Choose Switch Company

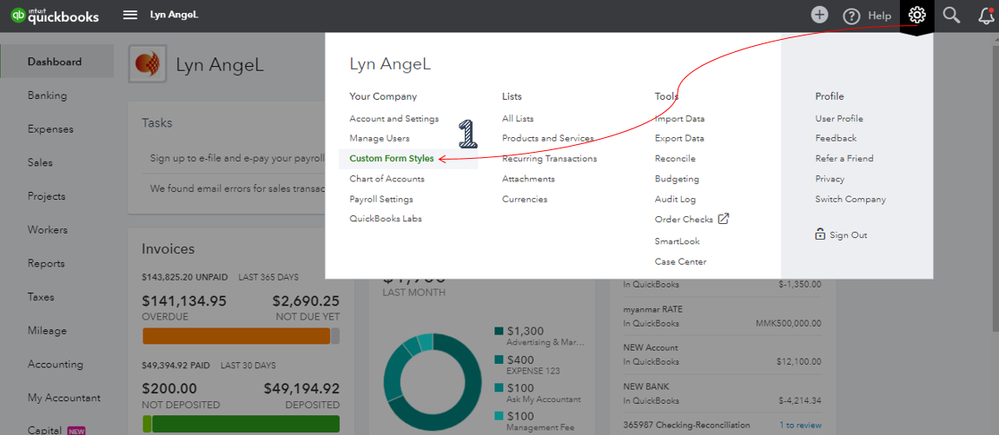click(850, 199)
